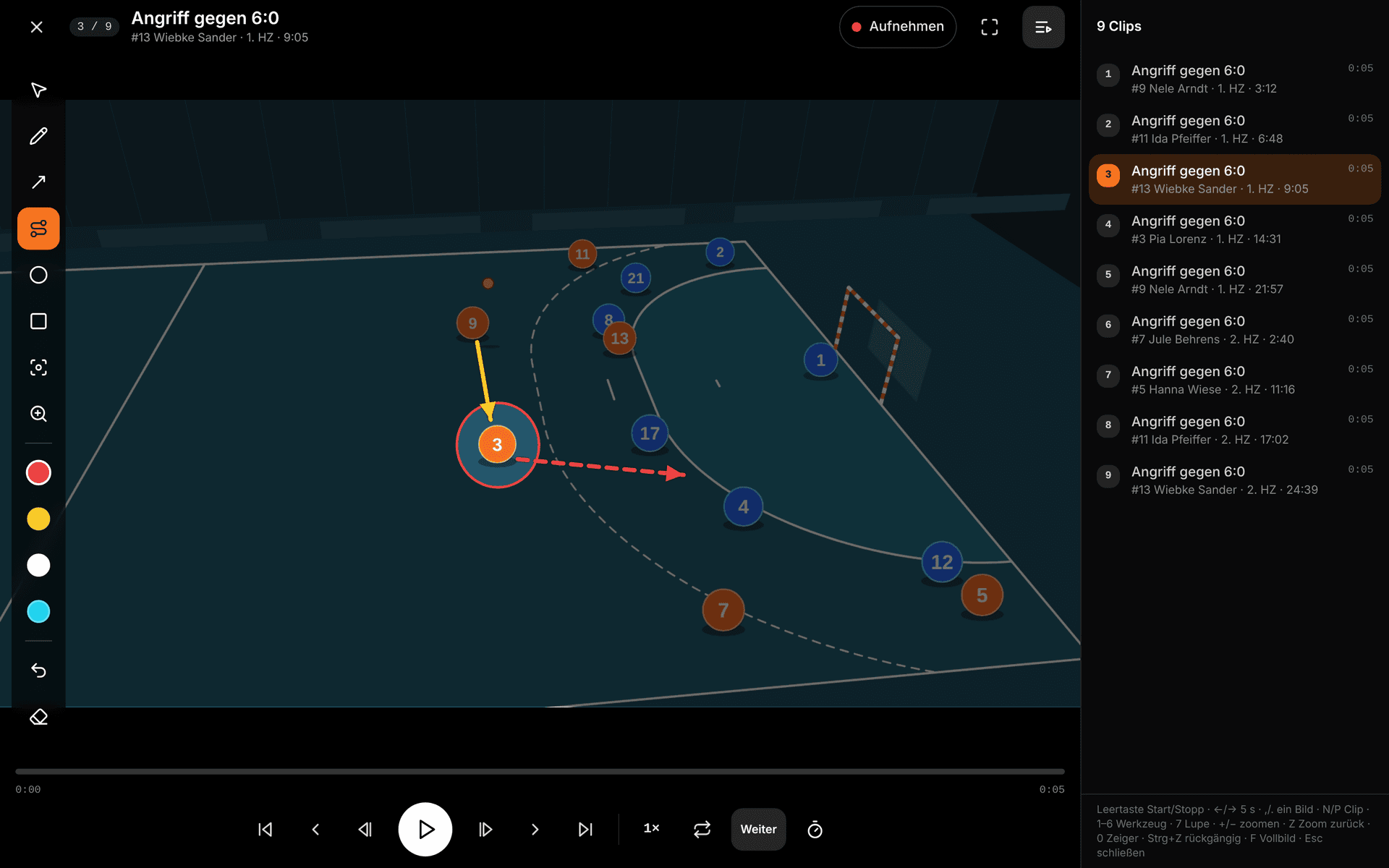Click goalkeeper marker 1 near the goal

point(820,360)
